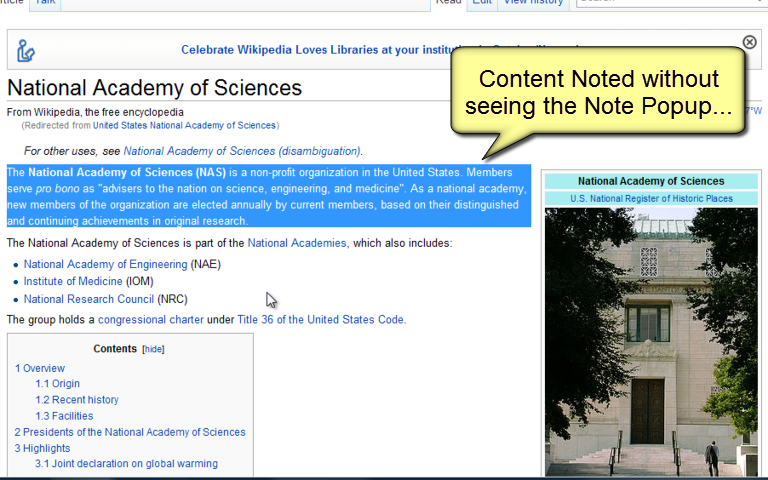This screenshot has width=768, height=480.
Task: Open Institute of Medicine article
Action: tap(73, 281)
